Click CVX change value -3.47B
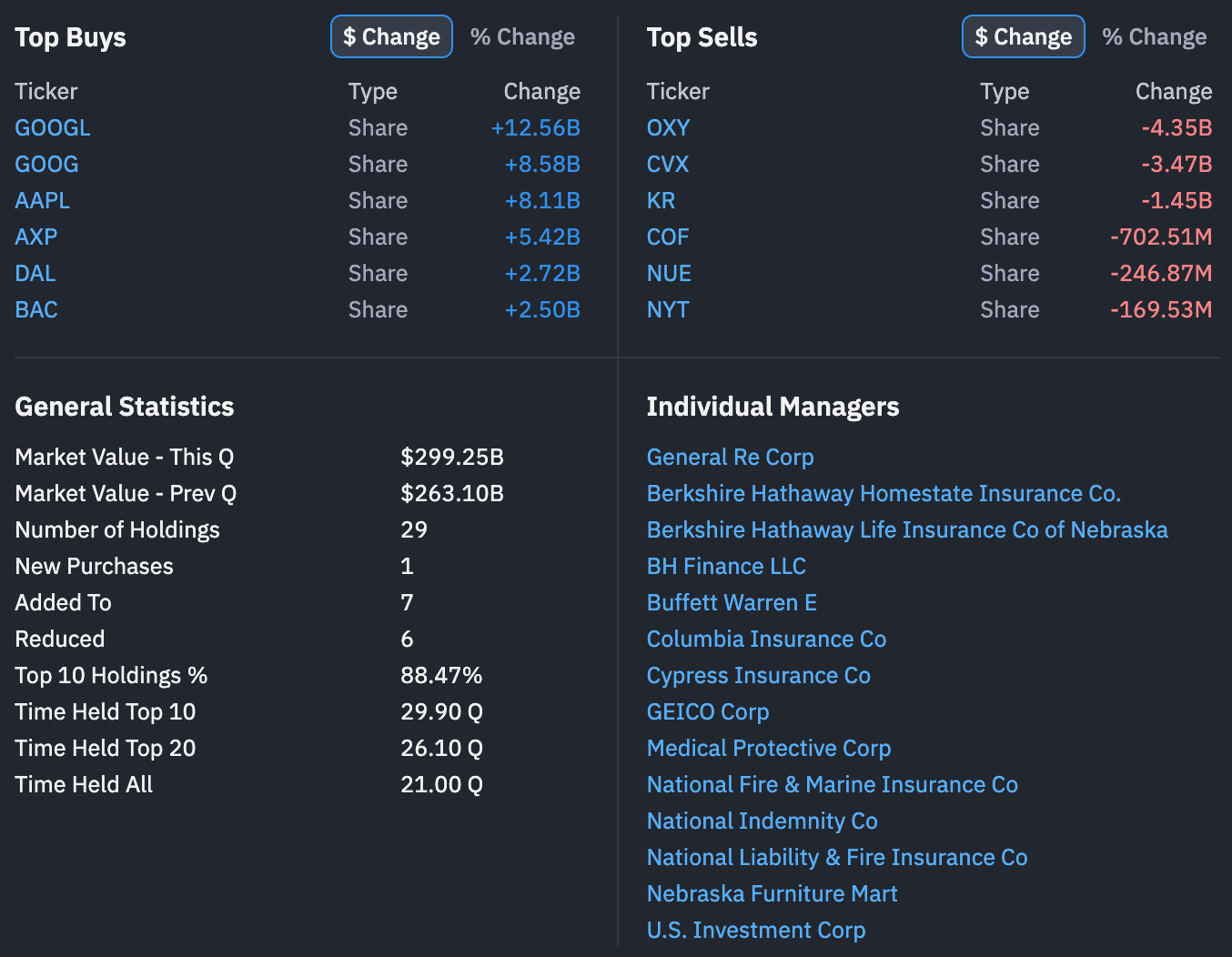Screen dimensions: 1232x957 1176,164
